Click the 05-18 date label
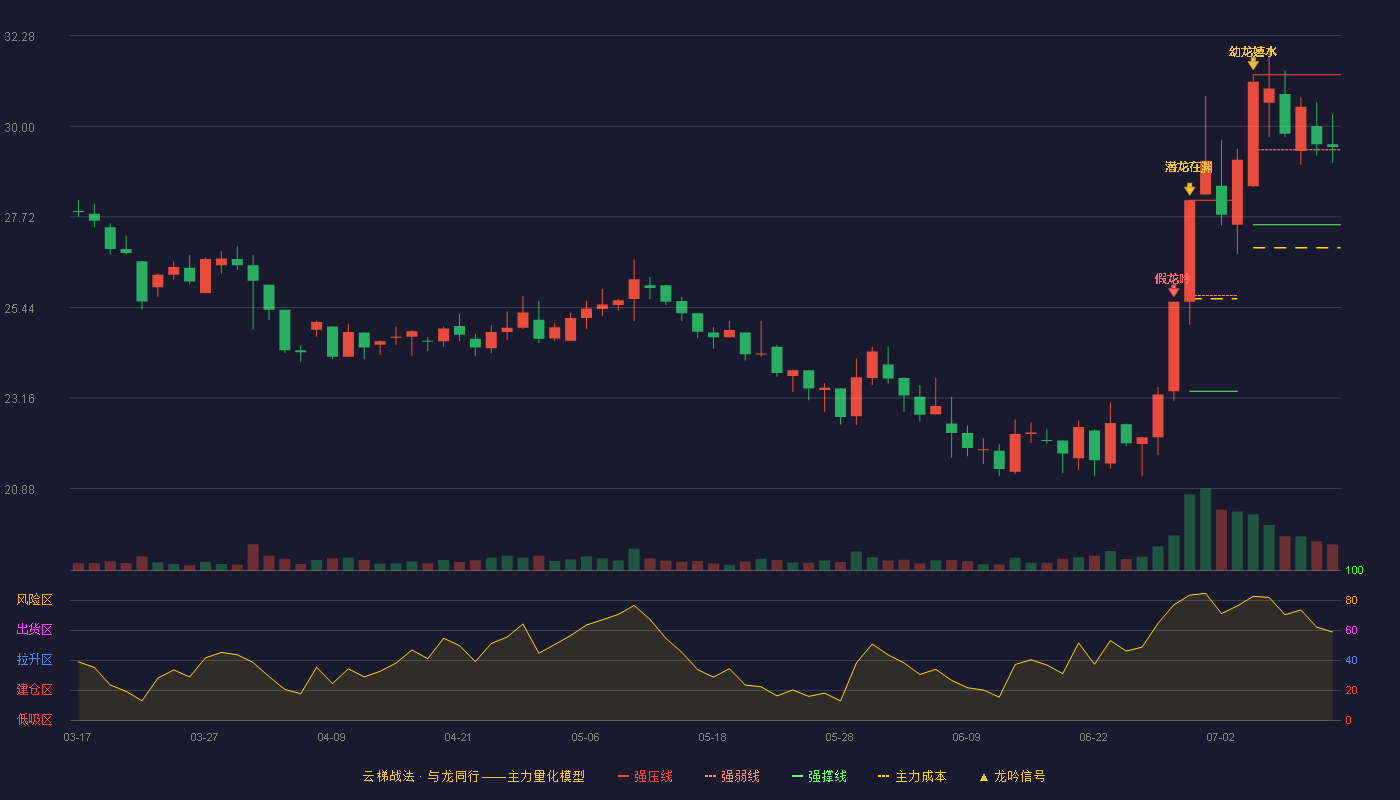This screenshot has width=1400, height=800. tap(712, 737)
